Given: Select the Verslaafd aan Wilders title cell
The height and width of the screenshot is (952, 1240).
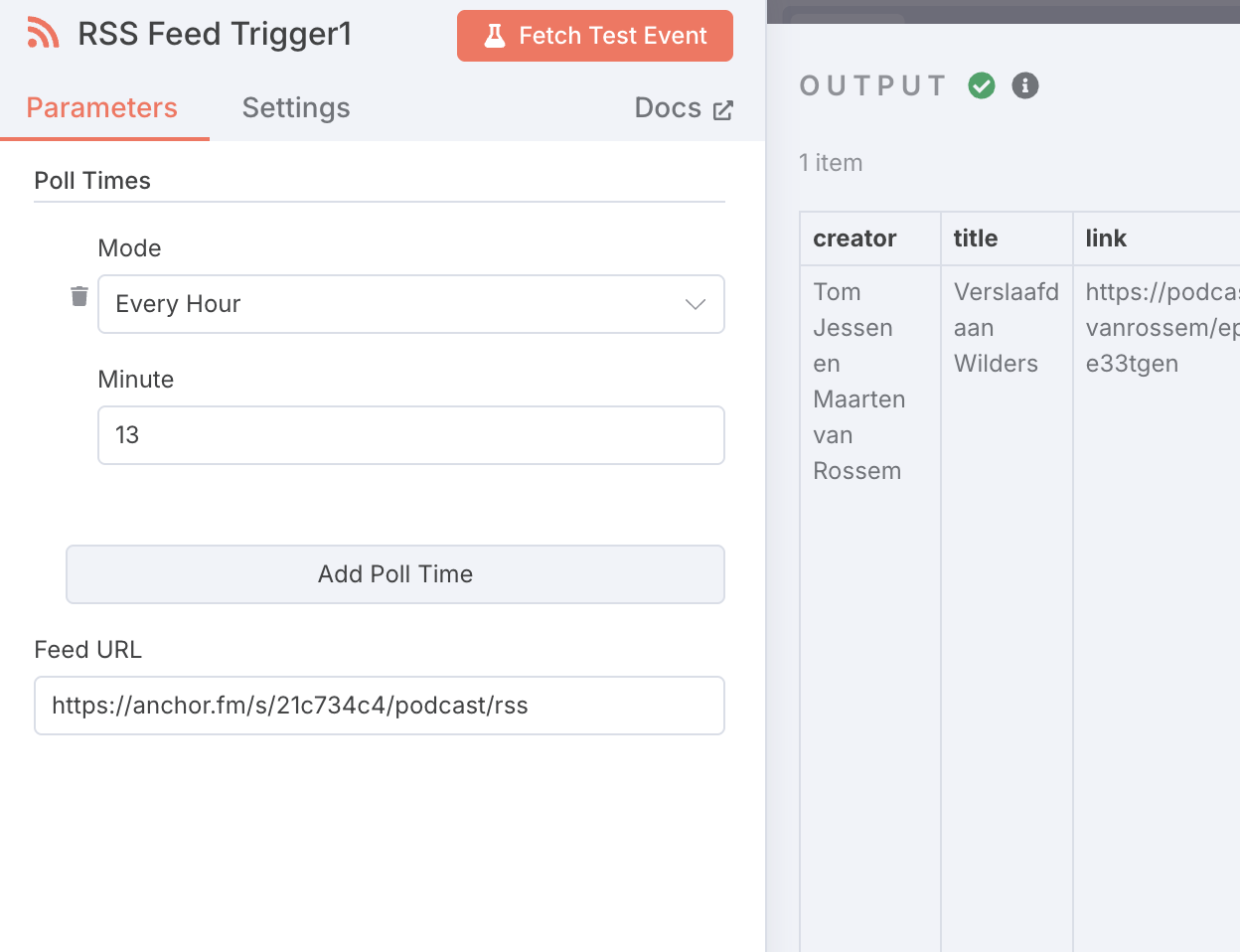Looking at the screenshot, I should tap(1006, 328).
